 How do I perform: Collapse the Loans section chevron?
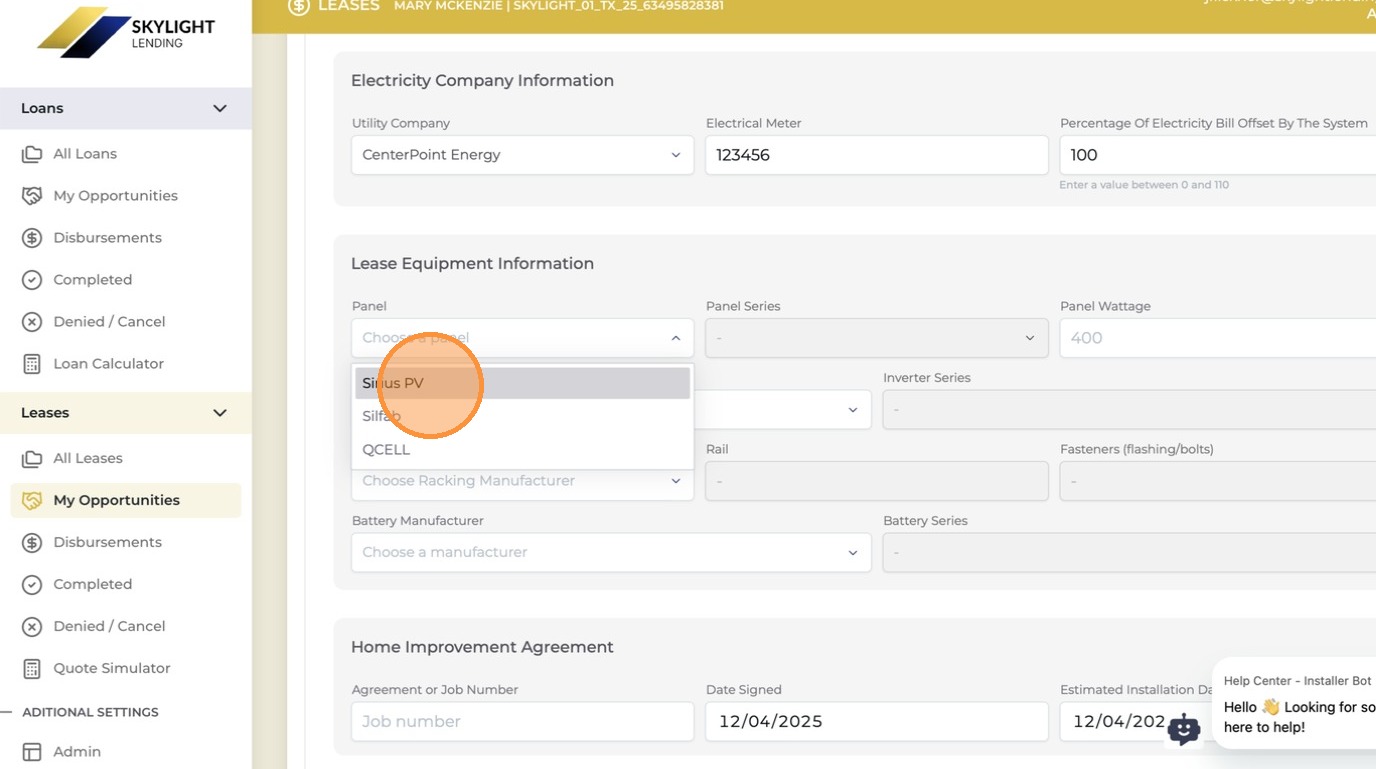[x=220, y=108]
